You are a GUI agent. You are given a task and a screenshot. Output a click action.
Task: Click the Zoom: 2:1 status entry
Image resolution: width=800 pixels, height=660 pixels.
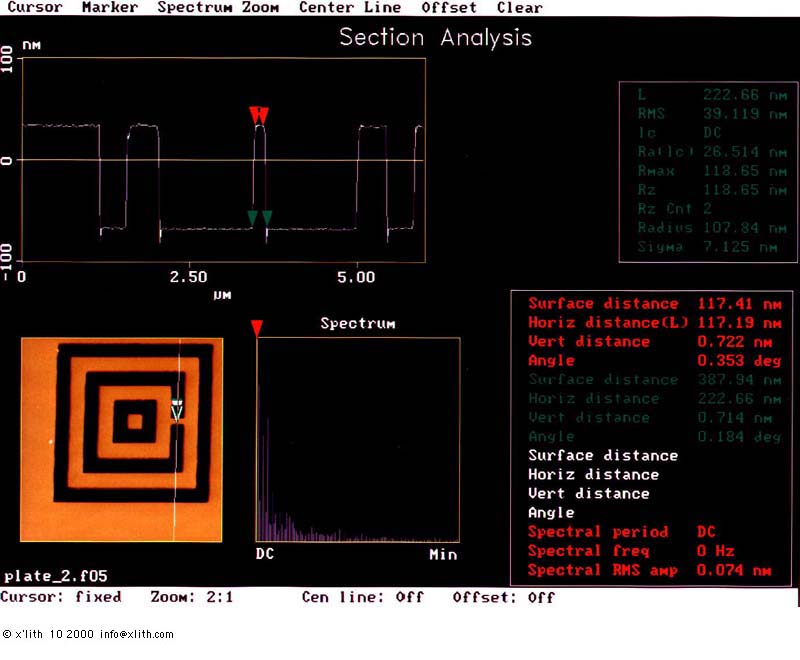click(192, 597)
